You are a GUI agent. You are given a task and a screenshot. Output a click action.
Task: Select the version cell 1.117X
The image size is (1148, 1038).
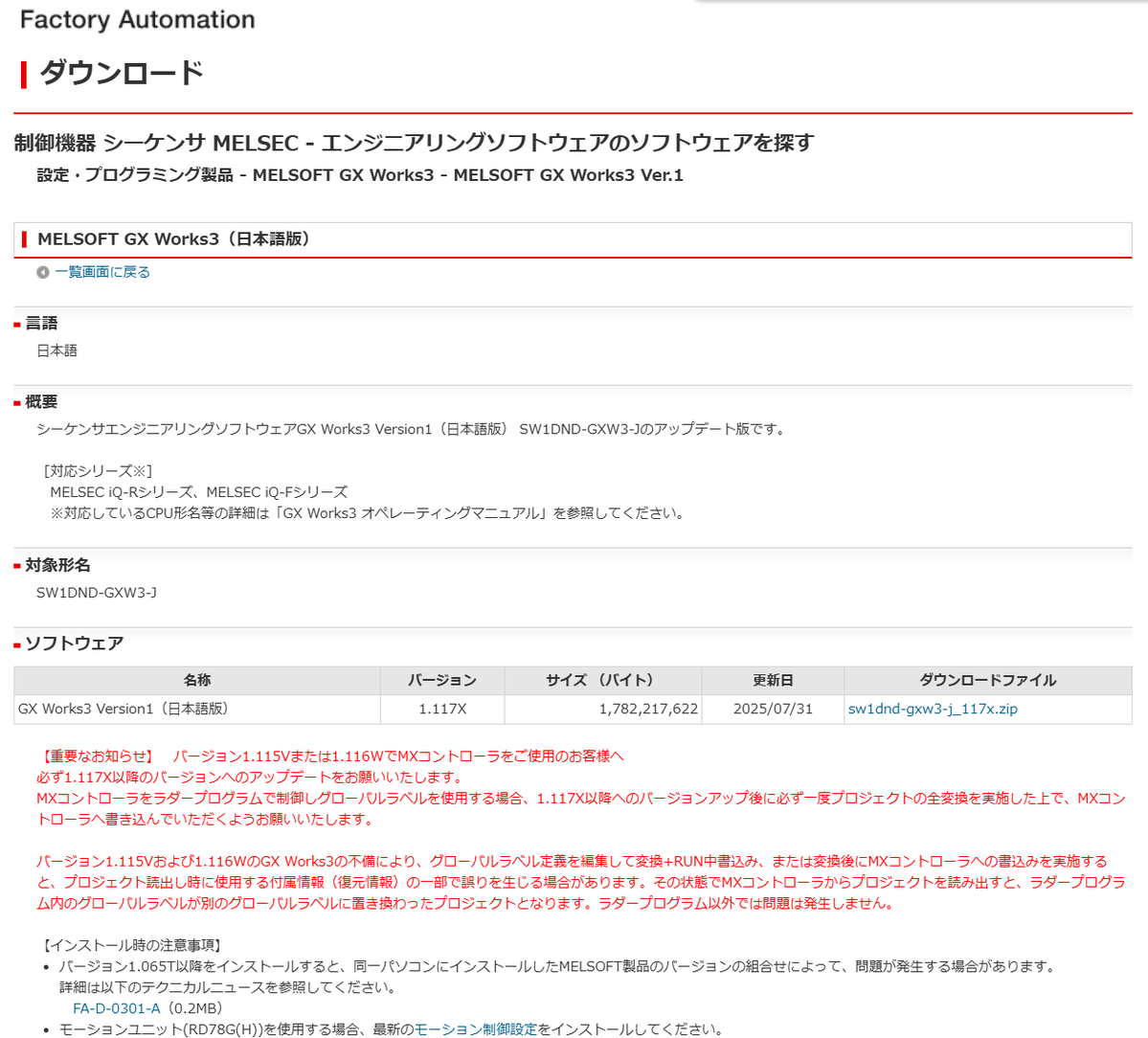[442, 710]
